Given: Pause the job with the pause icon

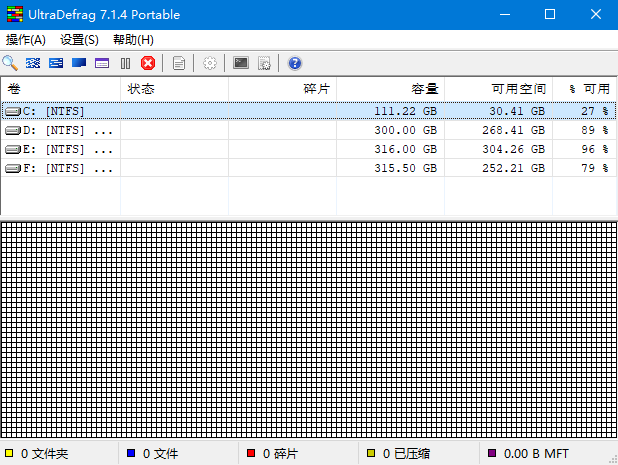Looking at the screenshot, I should tap(125, 63).
